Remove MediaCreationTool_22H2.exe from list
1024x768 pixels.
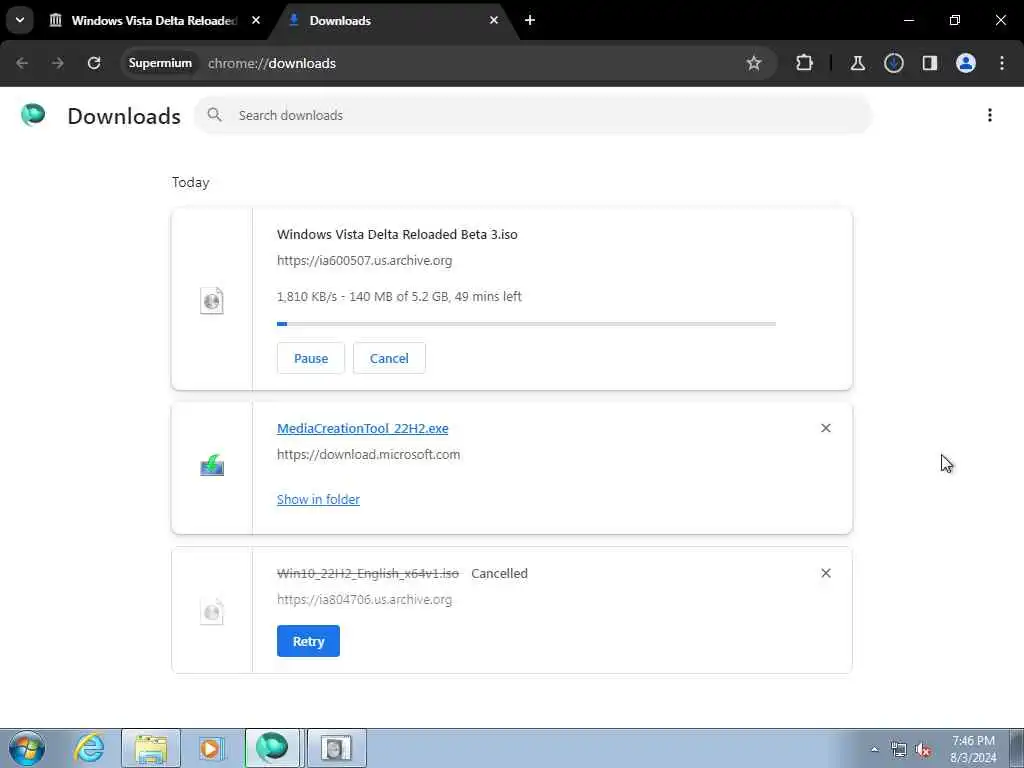(825, 428)
